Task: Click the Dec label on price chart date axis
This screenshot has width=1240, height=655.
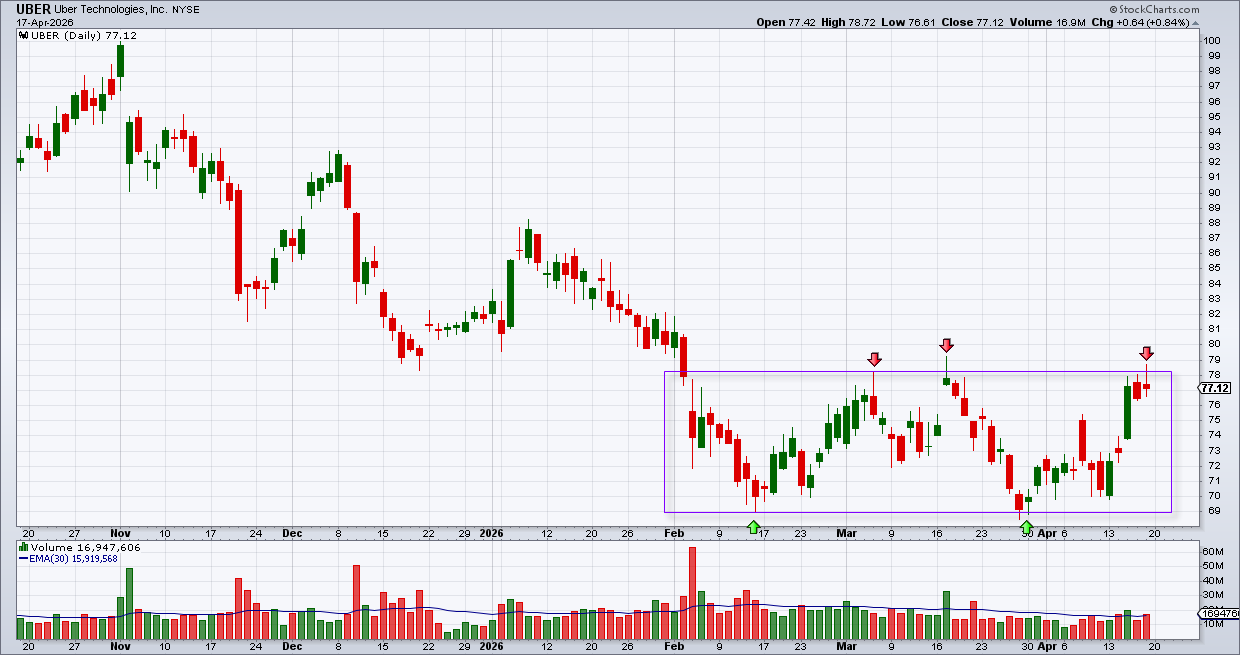Action: pyautogui.click(x=292, y=533)
